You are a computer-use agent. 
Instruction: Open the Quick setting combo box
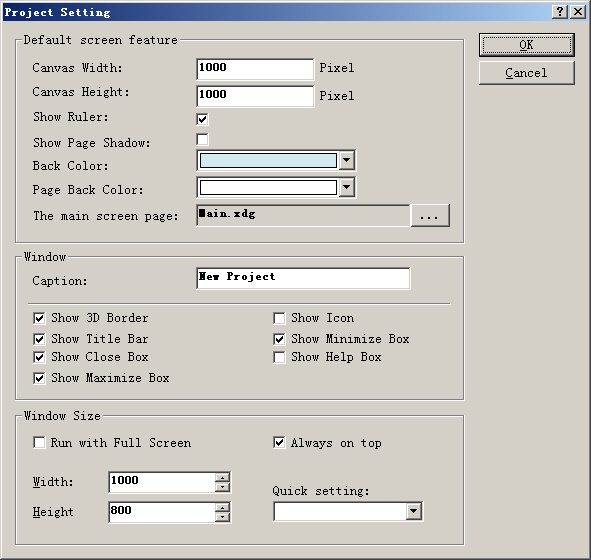pos(348,511)
